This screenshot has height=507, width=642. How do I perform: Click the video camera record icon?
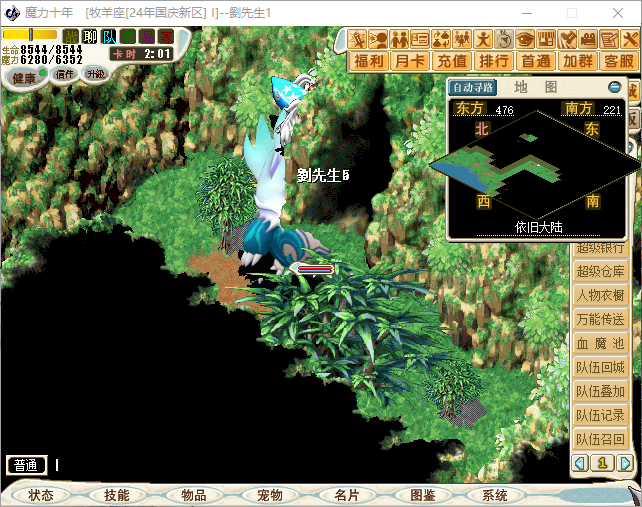click(x=588, y=39)
